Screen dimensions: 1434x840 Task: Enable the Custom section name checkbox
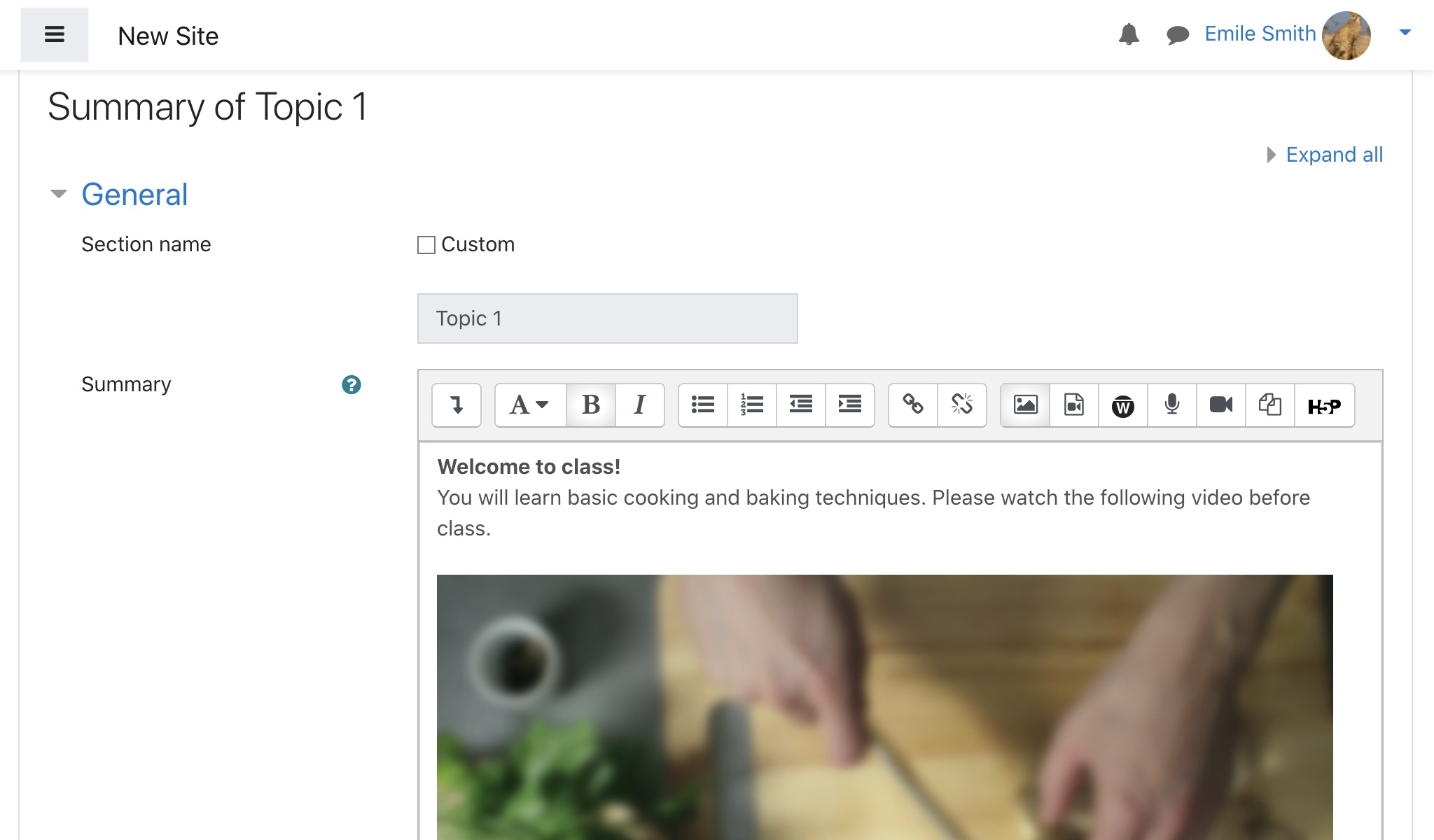425,244
